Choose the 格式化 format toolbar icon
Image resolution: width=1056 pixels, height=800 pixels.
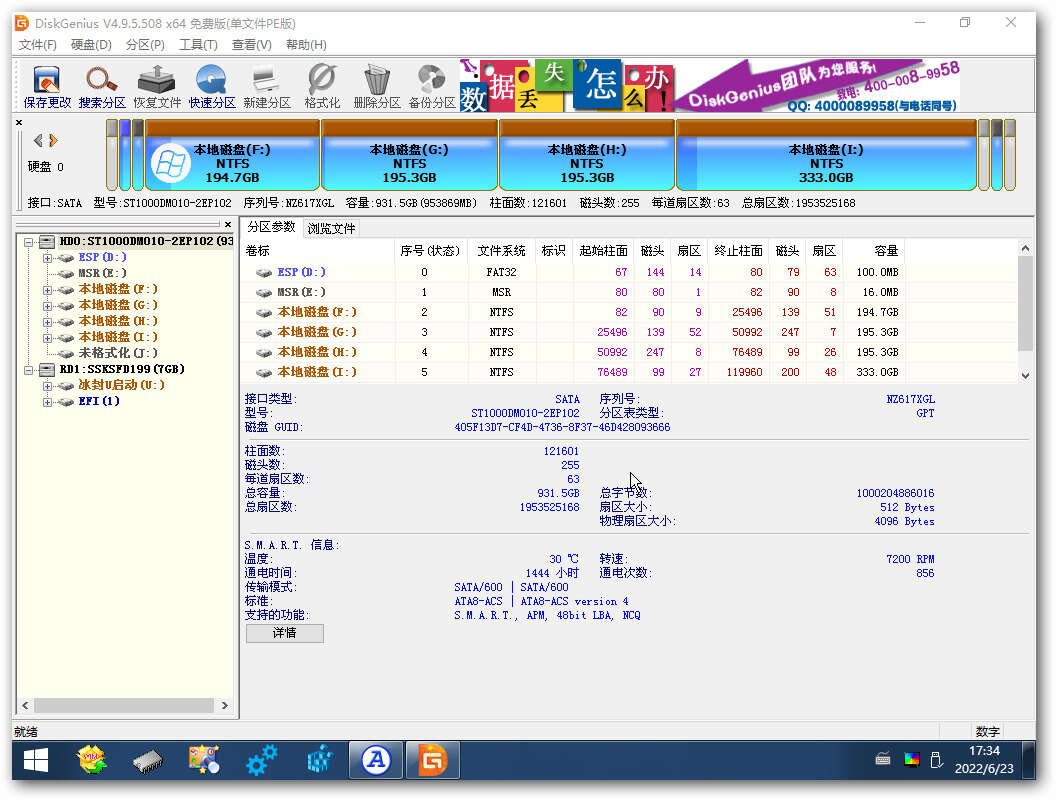pos(322,88)
